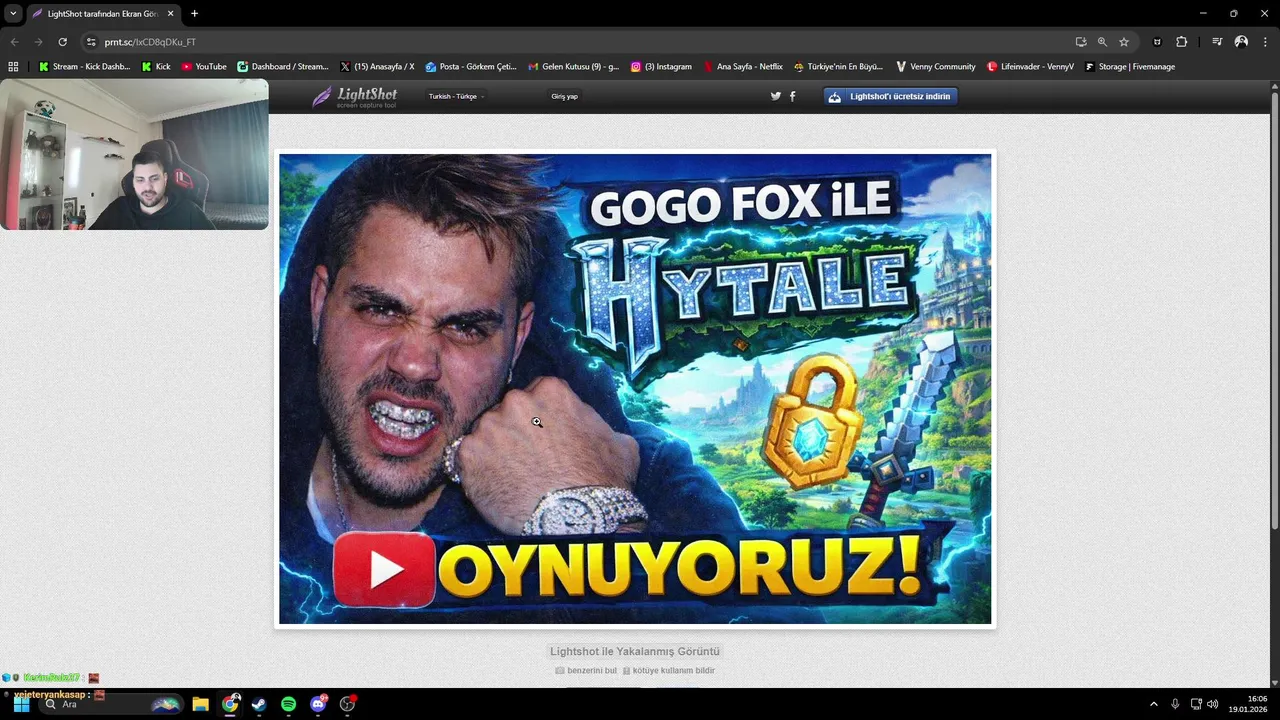Open the YouTube bookmark
Screen dimensions: 1280x720
tap(204, 67)
